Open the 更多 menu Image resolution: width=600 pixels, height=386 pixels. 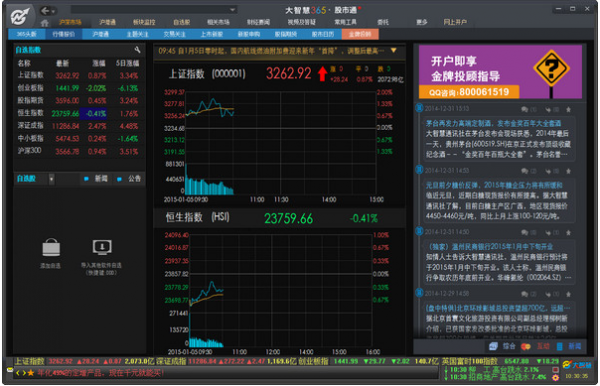coord(421,22)
